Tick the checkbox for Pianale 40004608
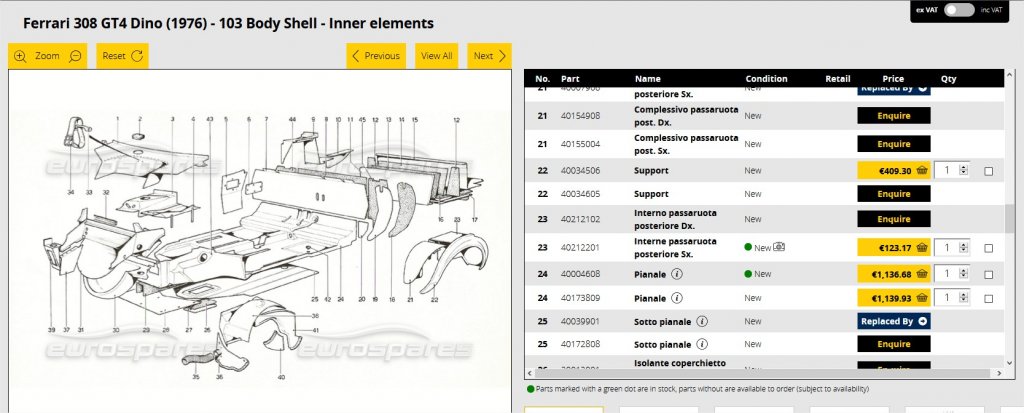The image size is (1024, 413). click(x=988, y=274)
